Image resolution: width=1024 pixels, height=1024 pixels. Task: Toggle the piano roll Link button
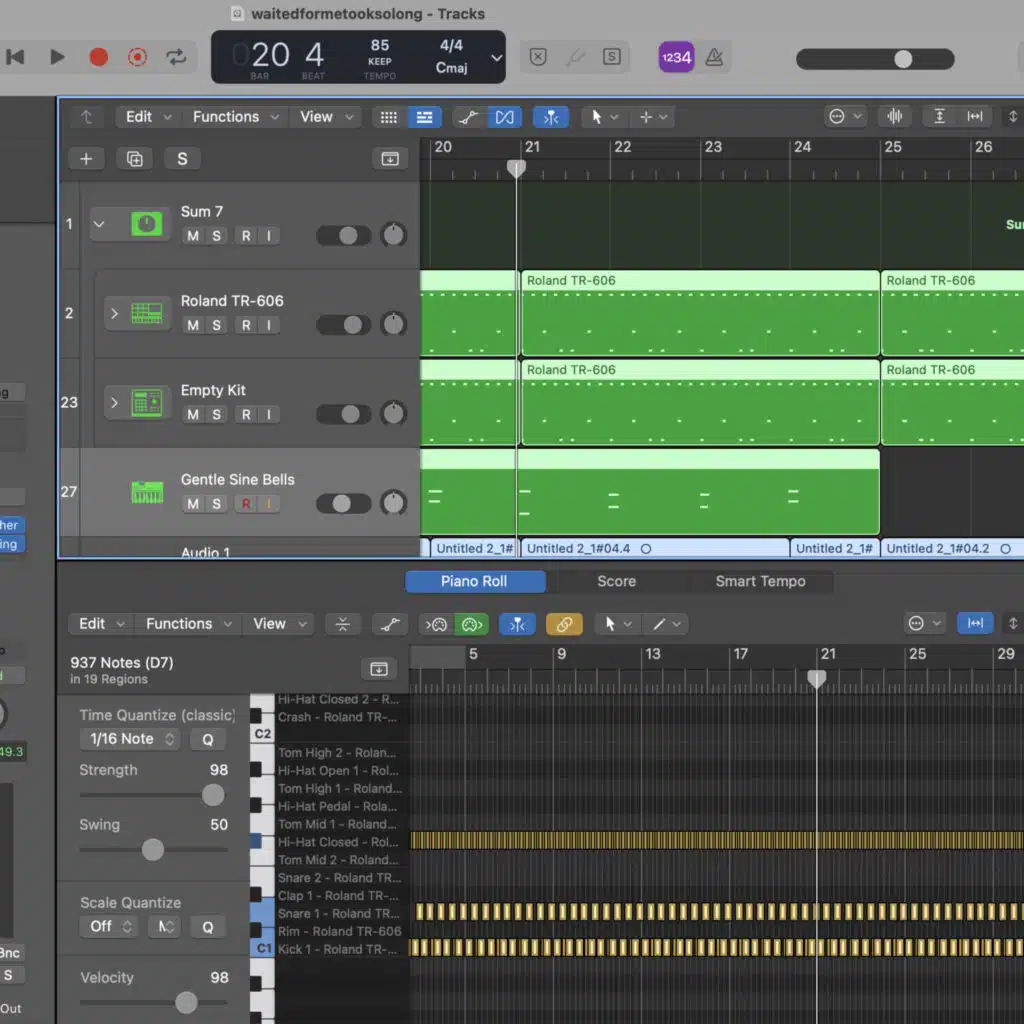(x=564, y=624)
